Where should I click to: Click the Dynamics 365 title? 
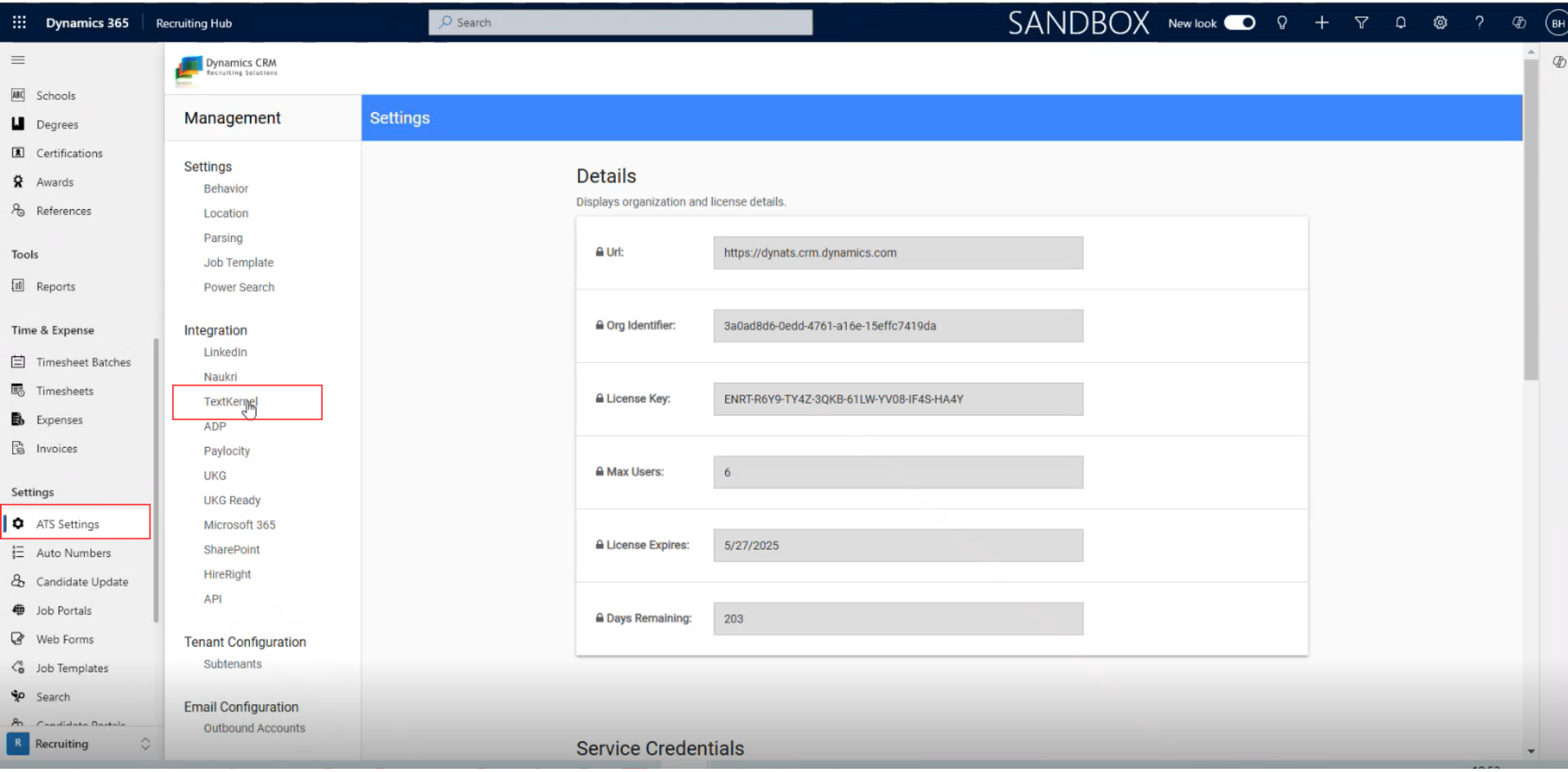(x=87, y=23)
